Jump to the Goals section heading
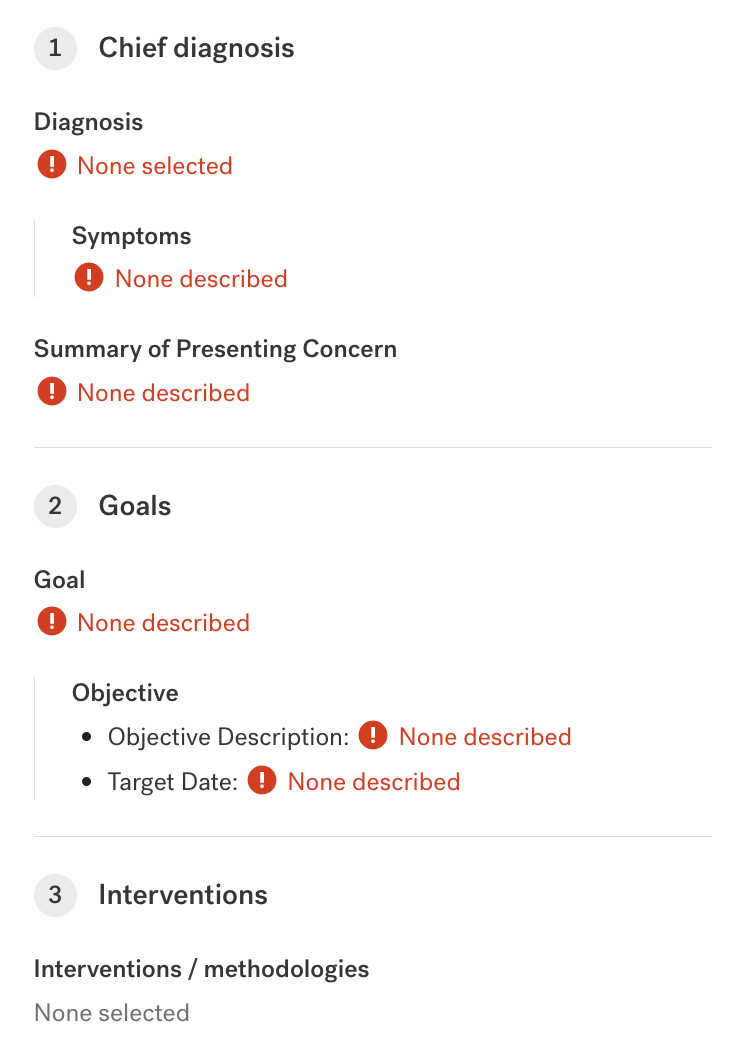Viewport: 740px width, 1054px height. coord(135,506)
